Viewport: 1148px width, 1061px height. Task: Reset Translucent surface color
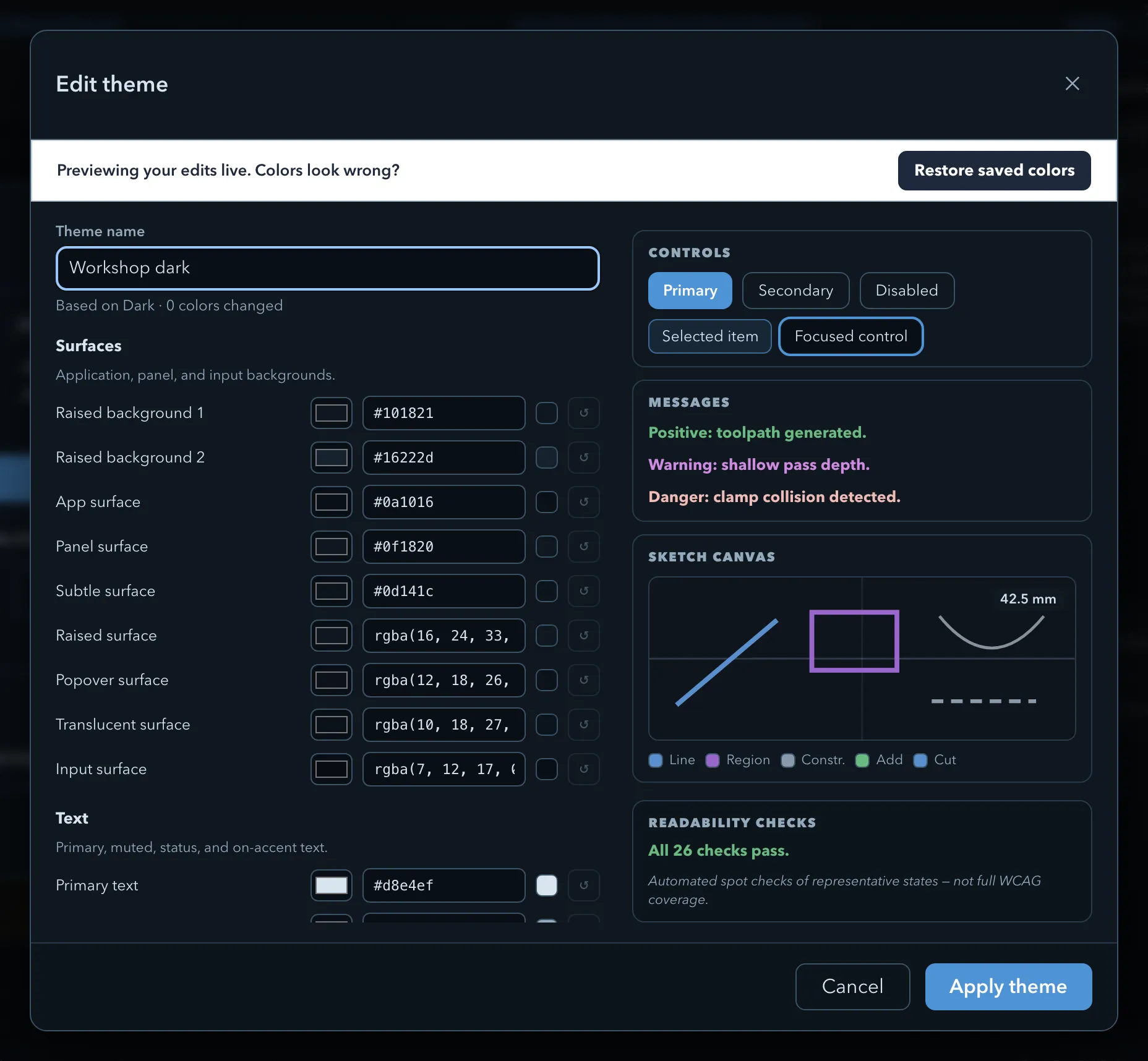tap(583, 725)
